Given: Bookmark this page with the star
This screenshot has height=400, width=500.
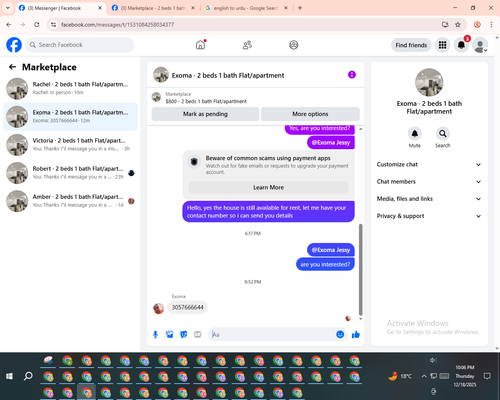Looking at the screenshot, I should tap(458, 24).
